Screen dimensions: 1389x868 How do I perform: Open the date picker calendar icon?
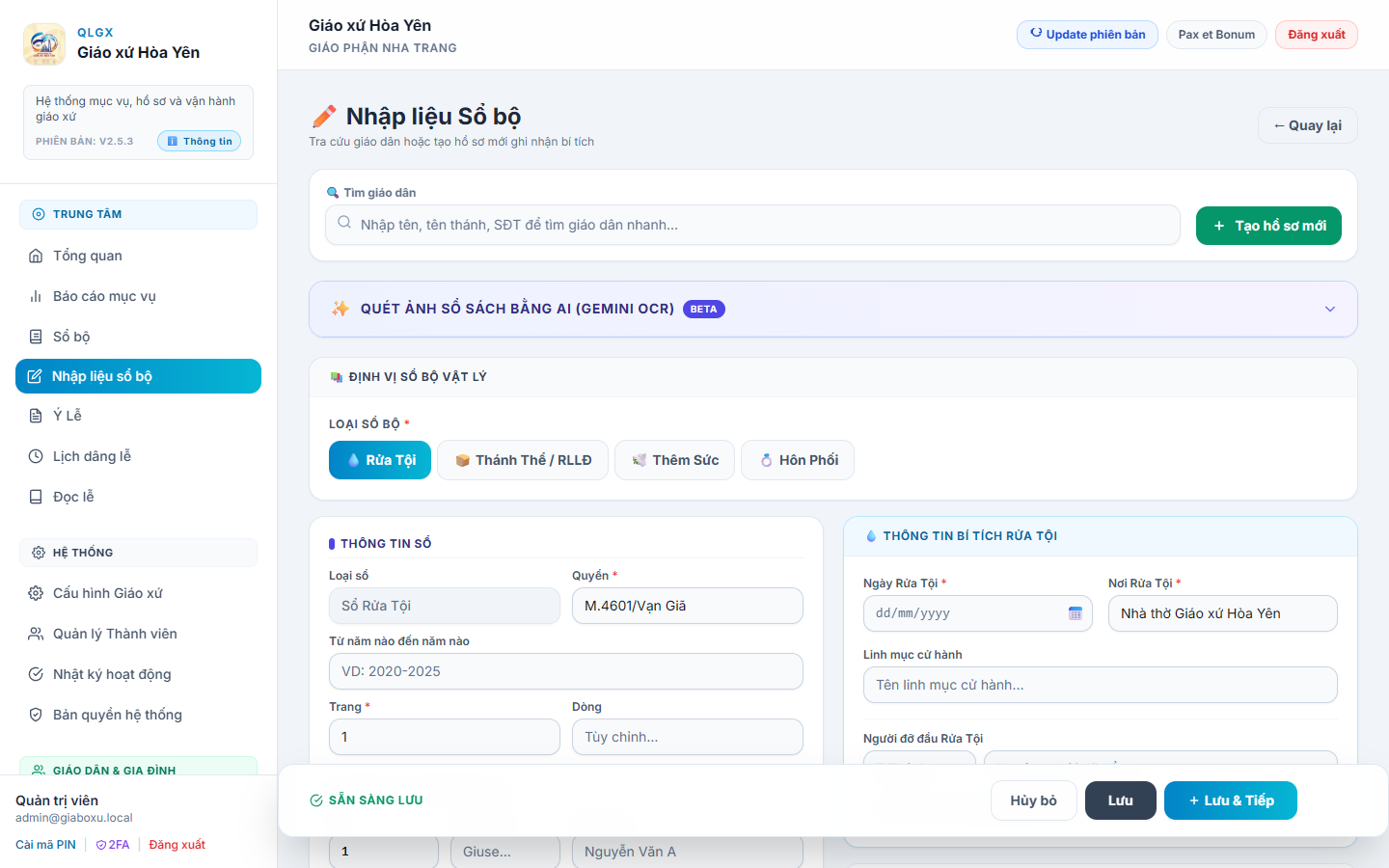1076,613
